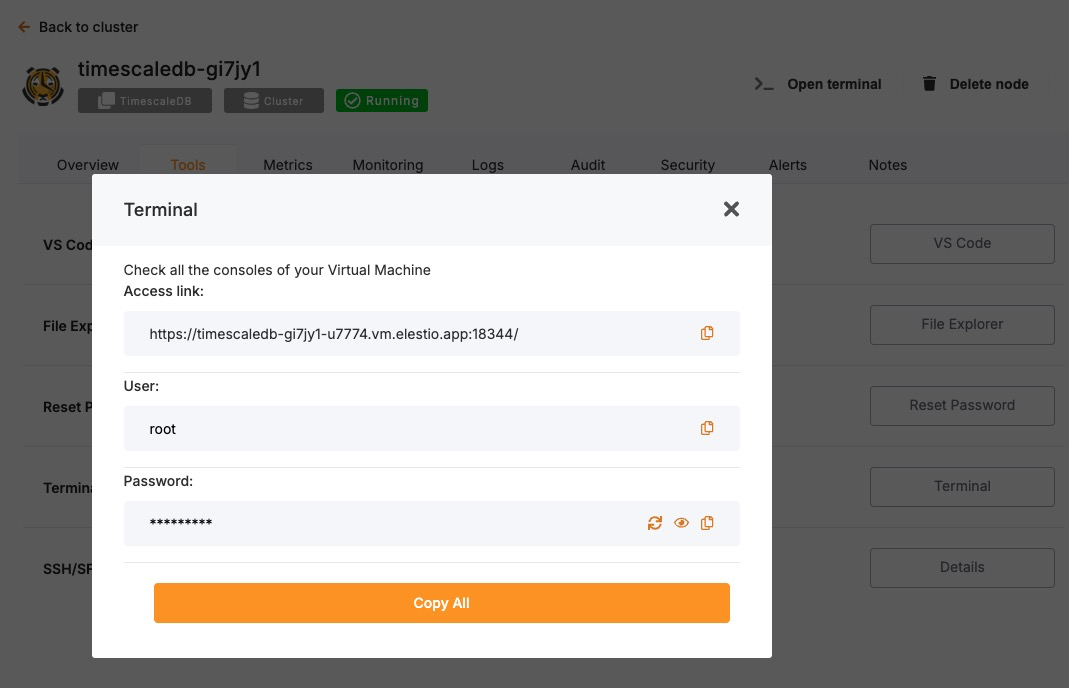Click the timescaledb tiger logo
Screen dimensions: 1069x688
(x=43, y=86)
